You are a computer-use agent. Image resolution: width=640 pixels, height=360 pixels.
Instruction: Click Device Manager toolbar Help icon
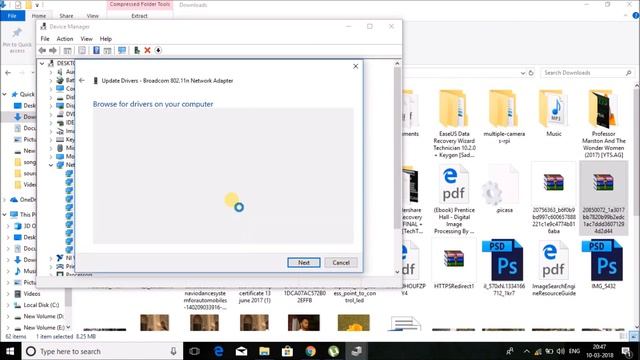tap(96, 50)
